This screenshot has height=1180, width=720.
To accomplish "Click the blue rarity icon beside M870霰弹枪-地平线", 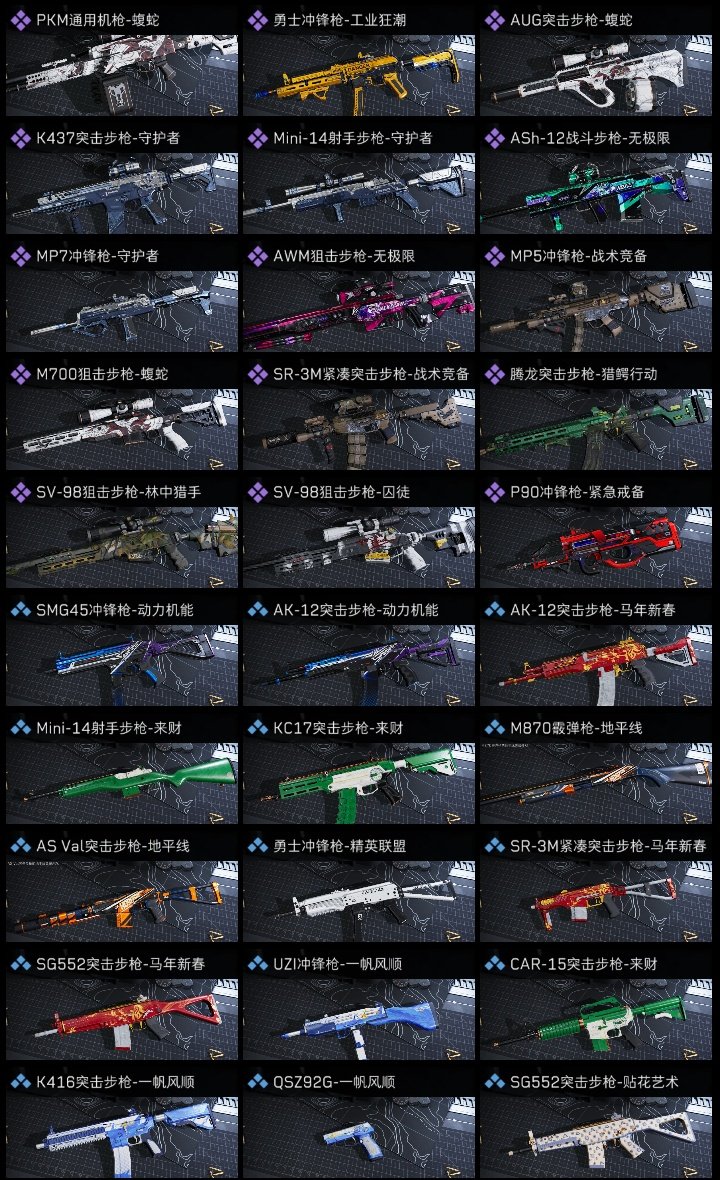I will (x=494, y=728).
